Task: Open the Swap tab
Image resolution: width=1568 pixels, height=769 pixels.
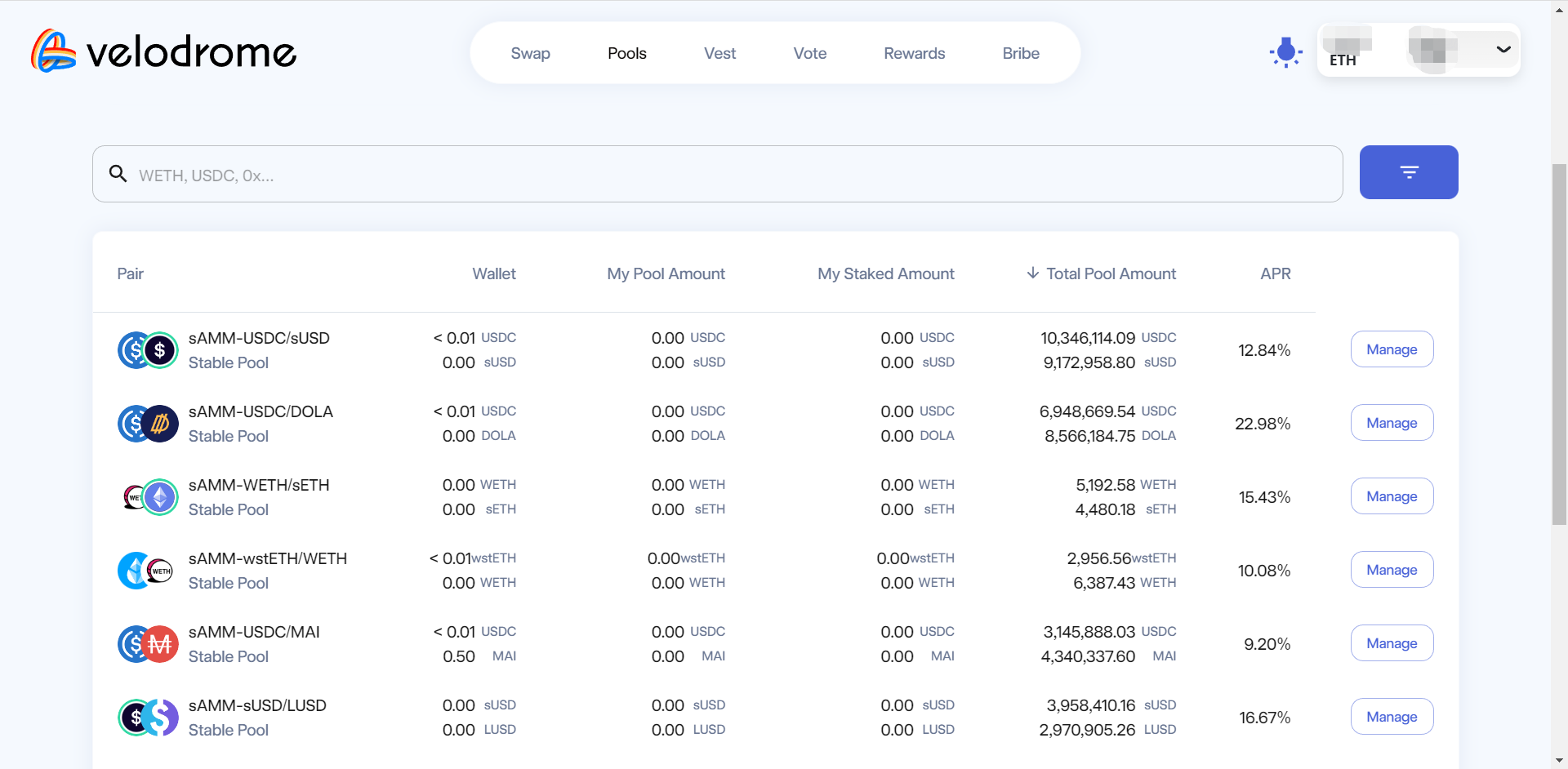Action: pos(530,53)
